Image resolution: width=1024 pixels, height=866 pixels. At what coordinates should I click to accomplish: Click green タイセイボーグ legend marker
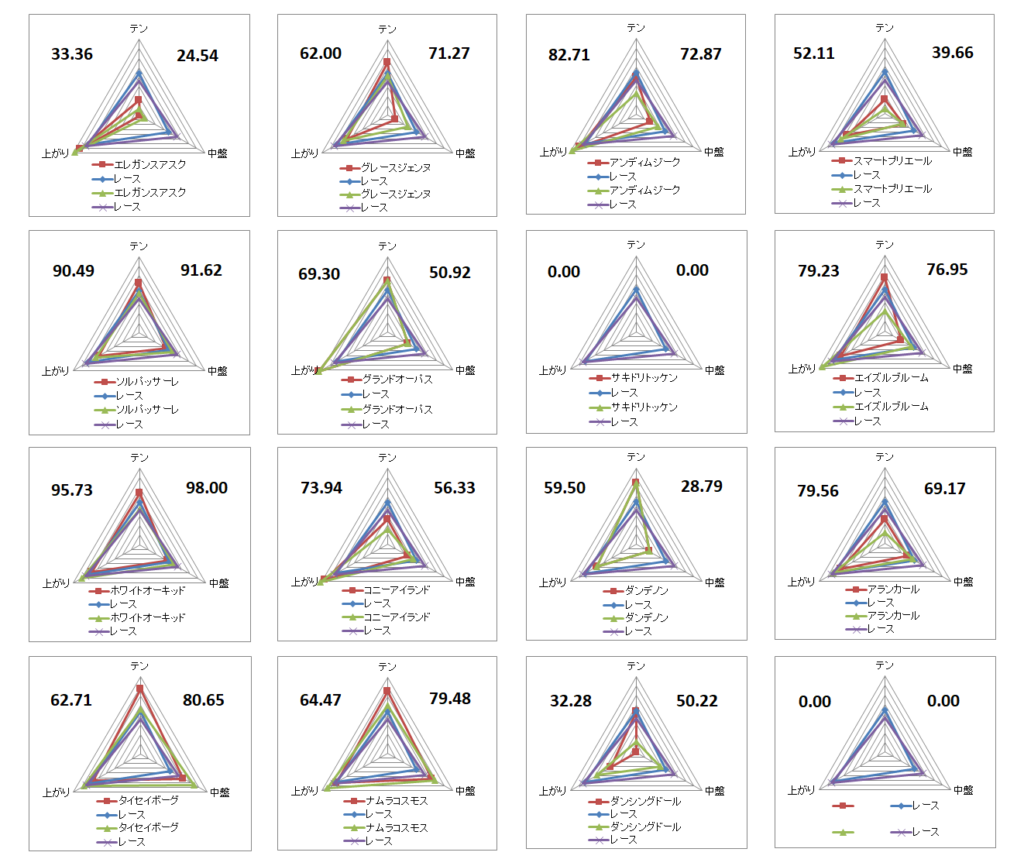tap(101, 828)
